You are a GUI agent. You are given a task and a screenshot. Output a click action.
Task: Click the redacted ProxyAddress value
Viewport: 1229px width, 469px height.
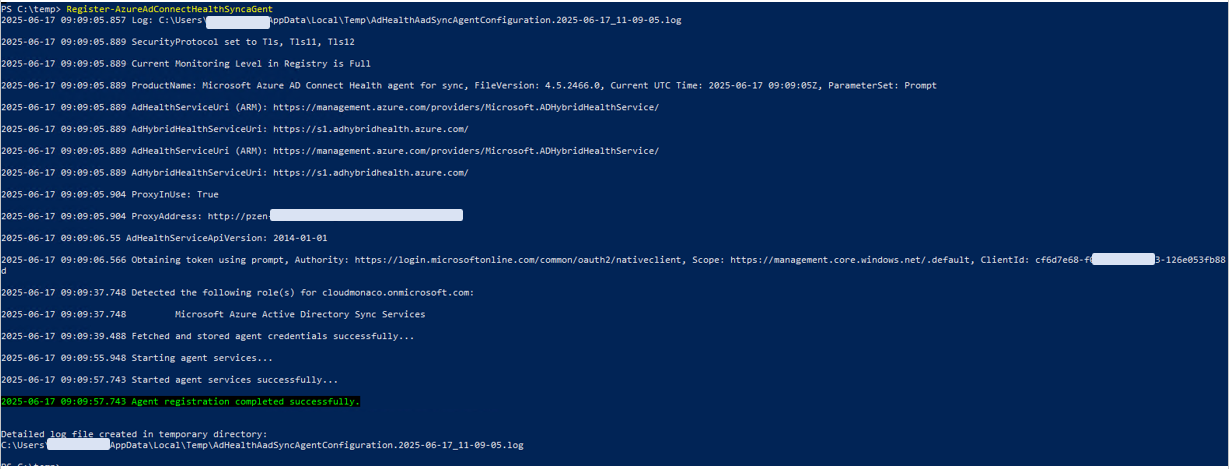(x=366, y=215)
